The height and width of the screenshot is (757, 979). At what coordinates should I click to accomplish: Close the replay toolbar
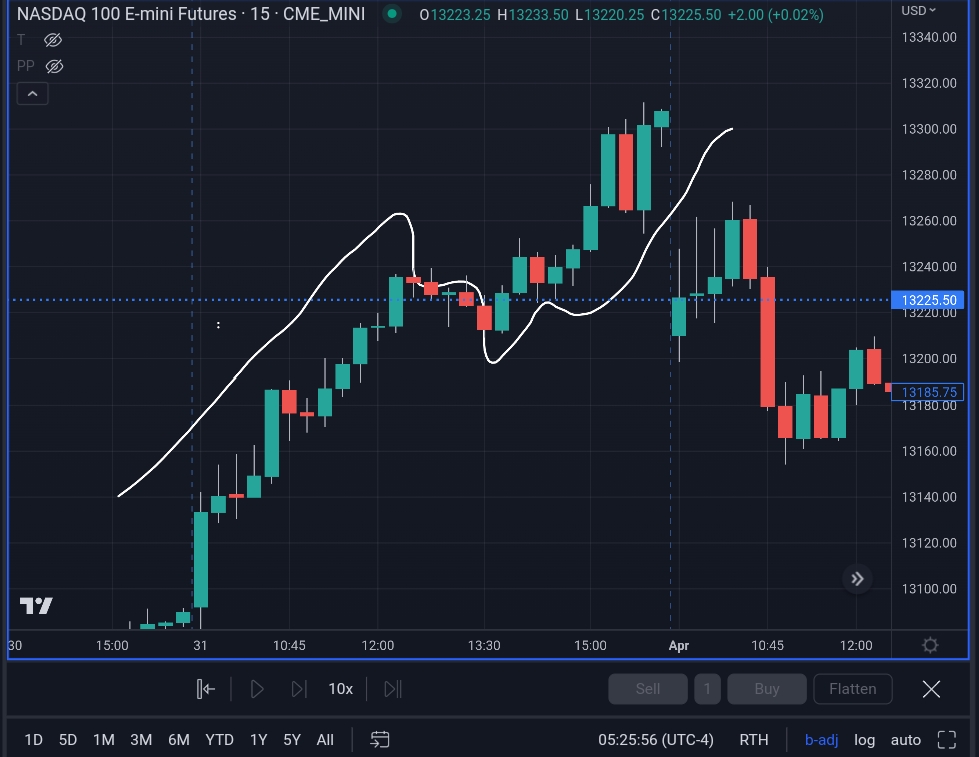931,689
